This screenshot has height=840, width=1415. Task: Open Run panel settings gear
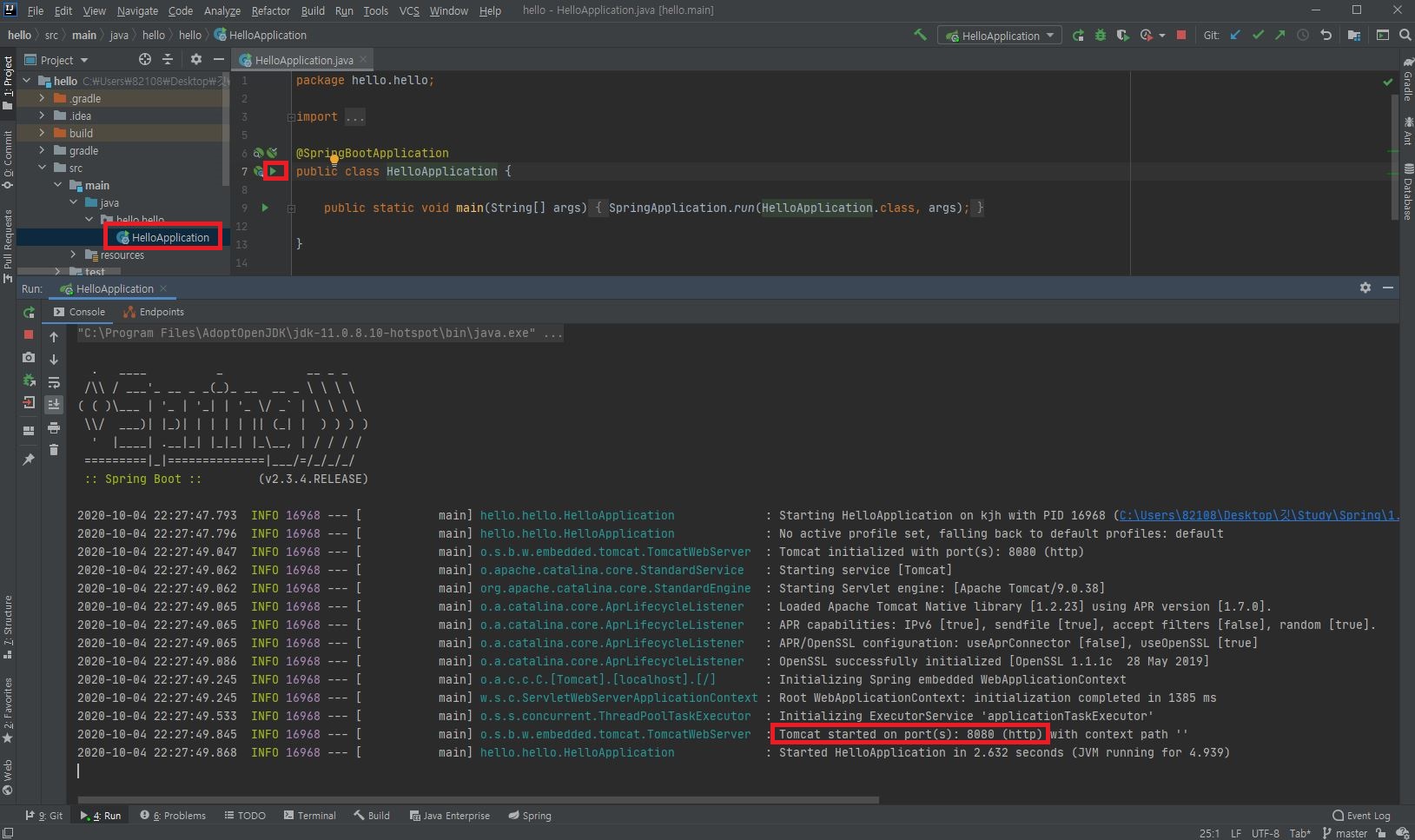(x=1365, y=288)
